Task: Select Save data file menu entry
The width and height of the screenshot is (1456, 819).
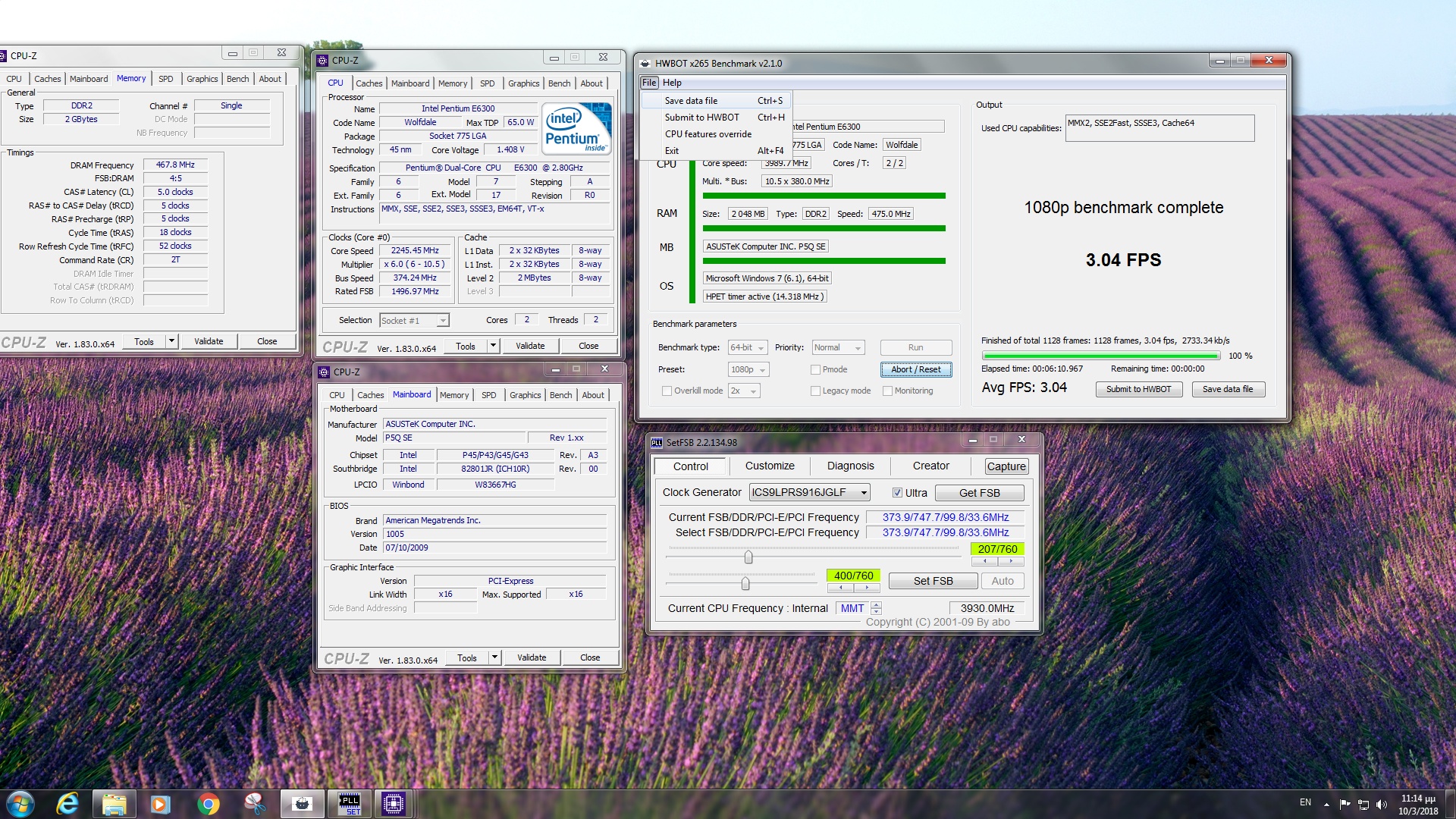Action: tap(717, 101)
